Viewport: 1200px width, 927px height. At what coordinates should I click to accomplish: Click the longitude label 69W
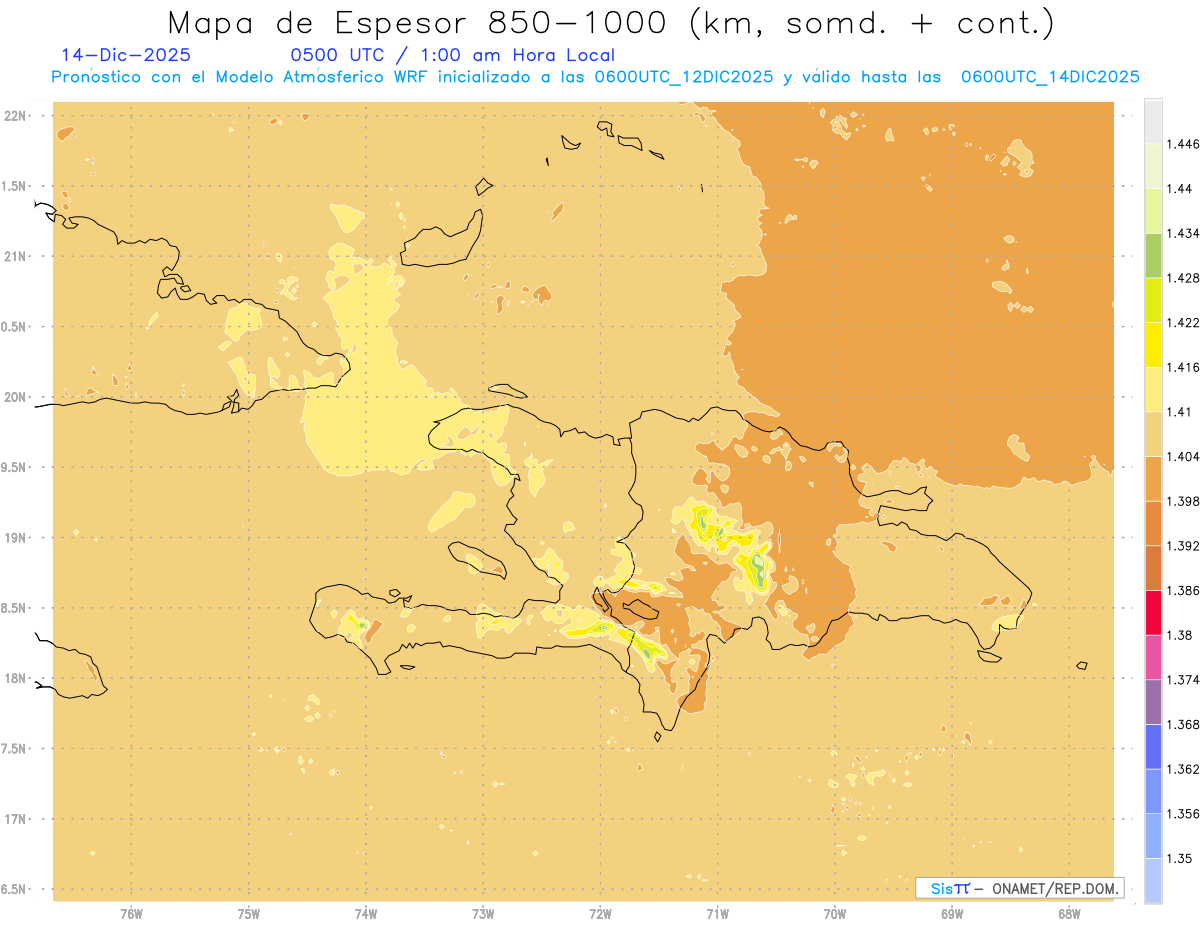tap(952, 914)
